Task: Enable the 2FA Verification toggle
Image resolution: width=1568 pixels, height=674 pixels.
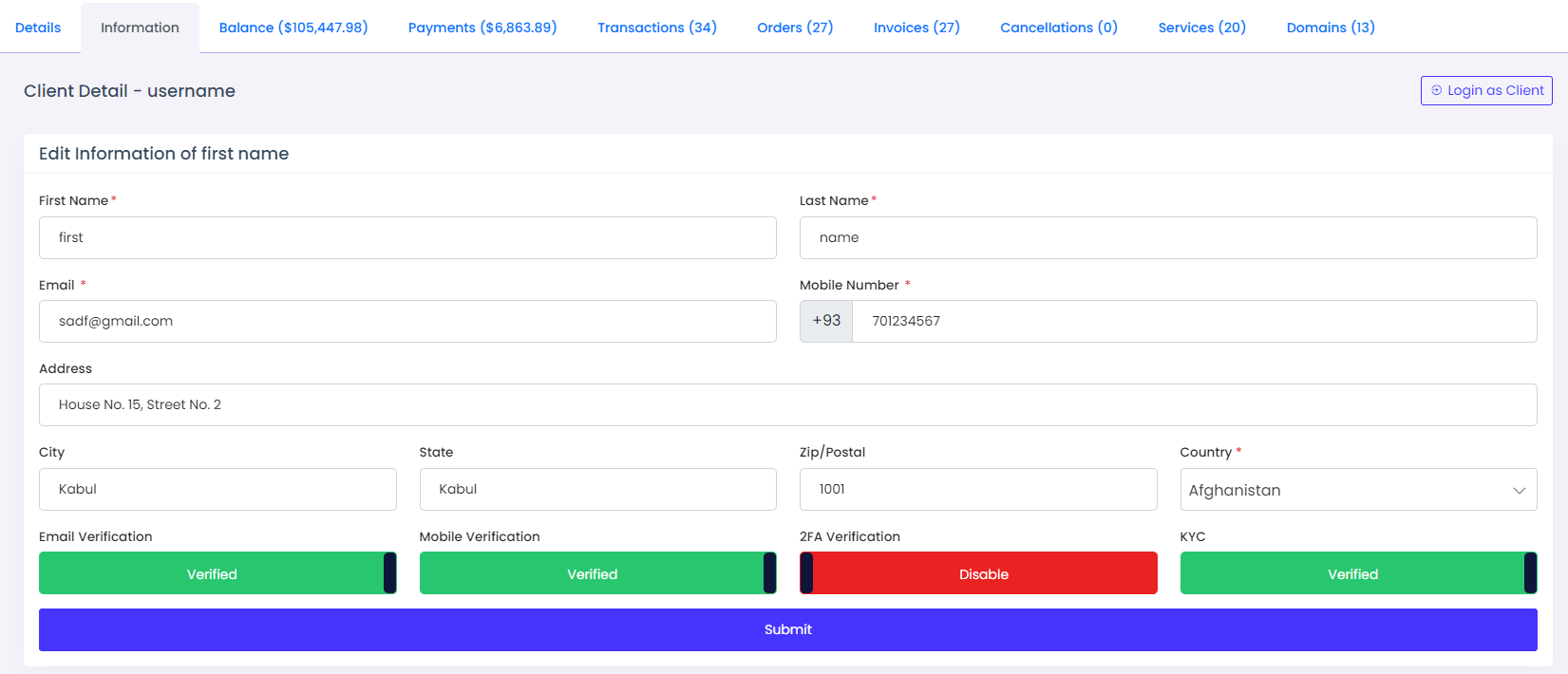Action: click(978, 573)
